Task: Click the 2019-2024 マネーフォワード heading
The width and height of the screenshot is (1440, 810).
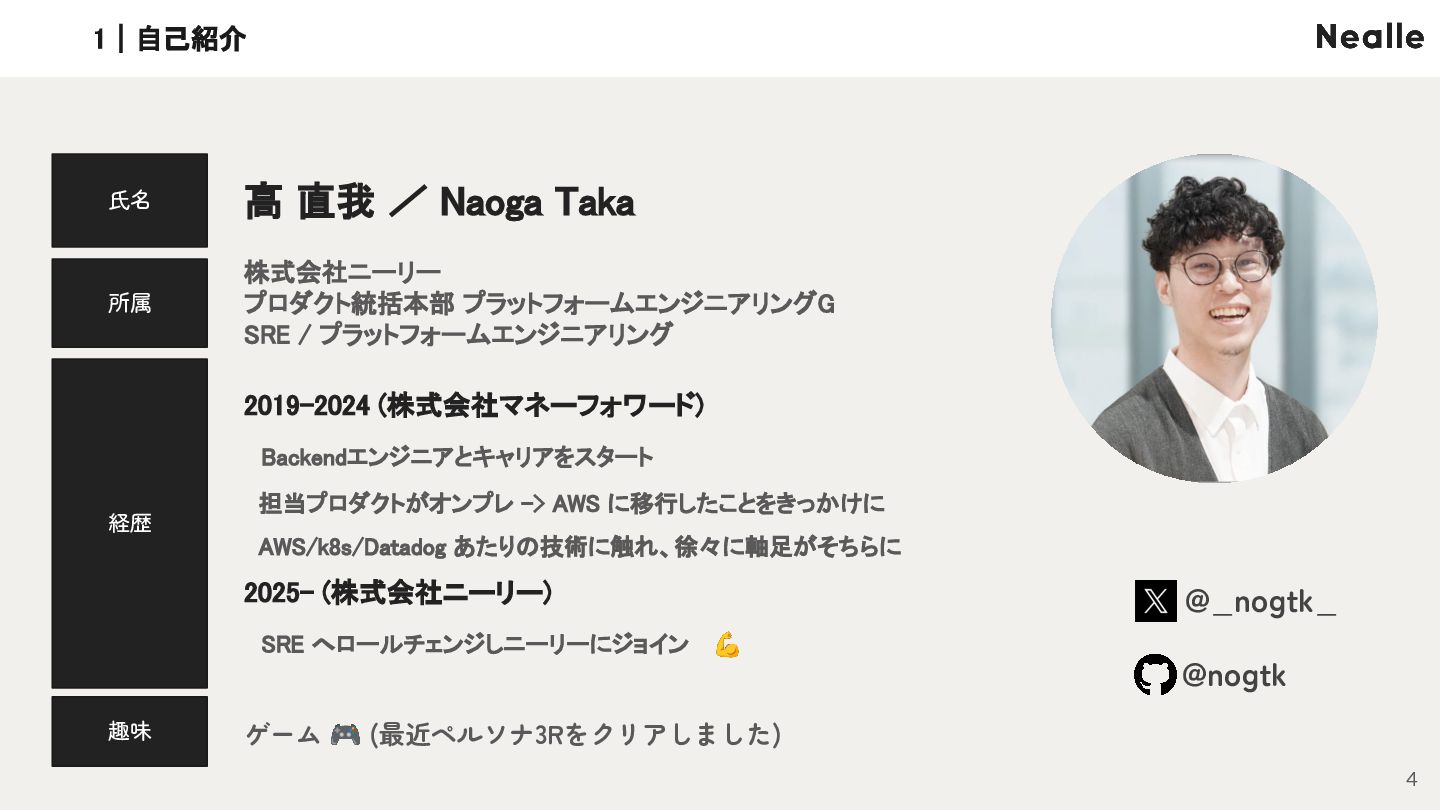Action: (x=474, y=406)
